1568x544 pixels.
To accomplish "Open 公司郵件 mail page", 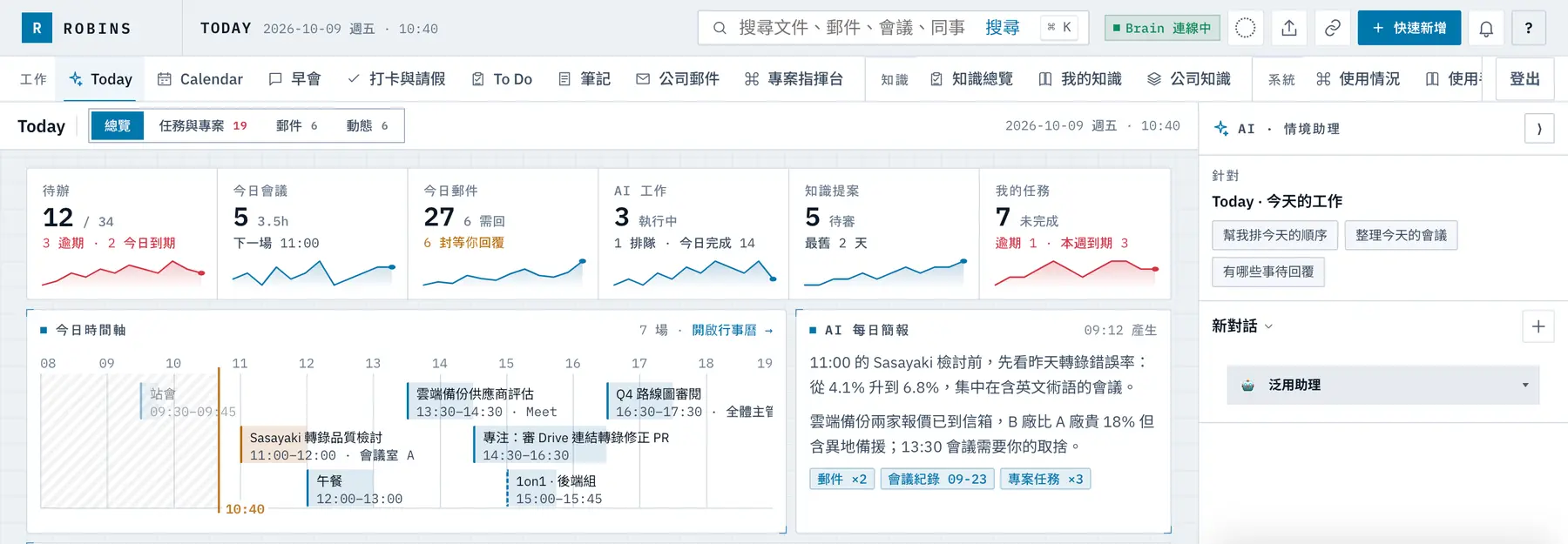I will [x=678, y=79].
